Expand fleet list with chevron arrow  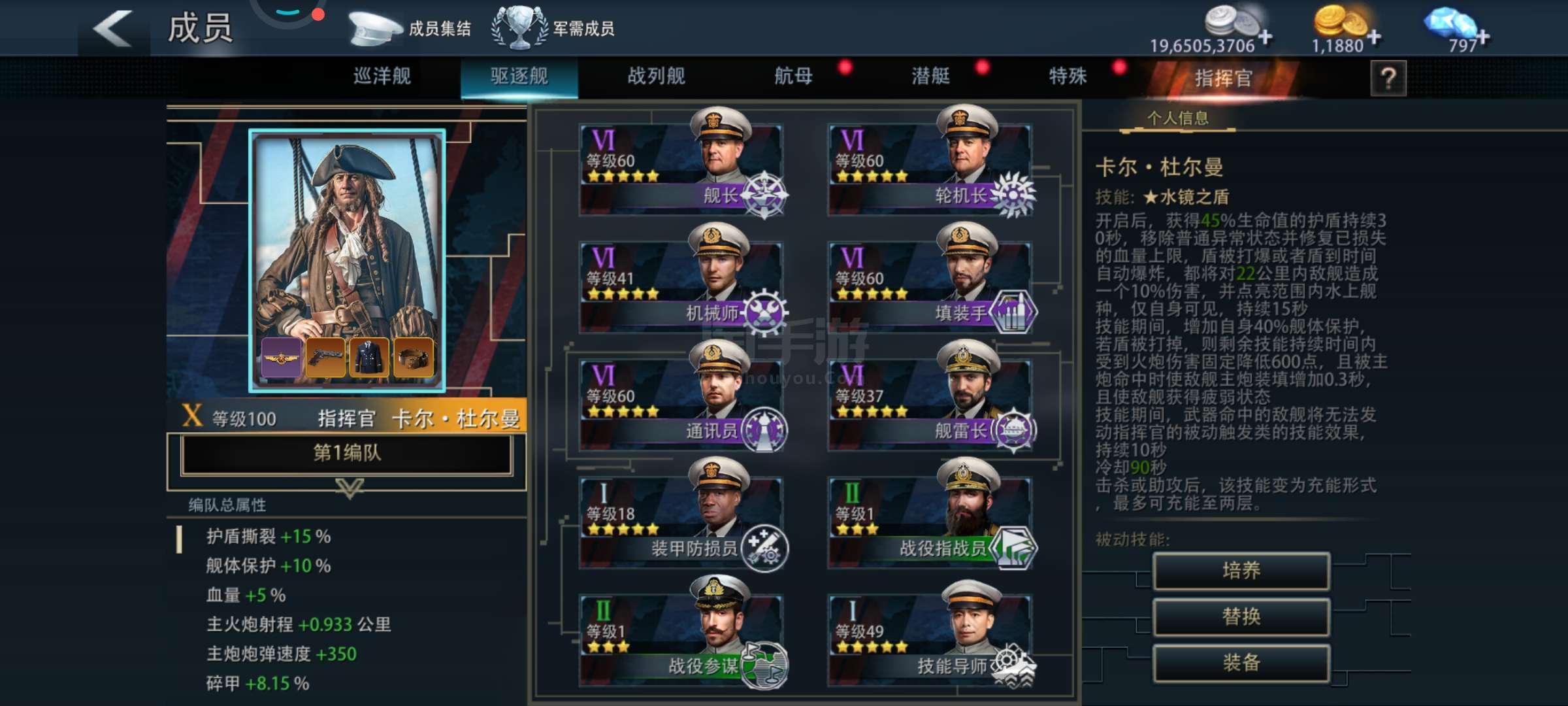click(349, 488)
